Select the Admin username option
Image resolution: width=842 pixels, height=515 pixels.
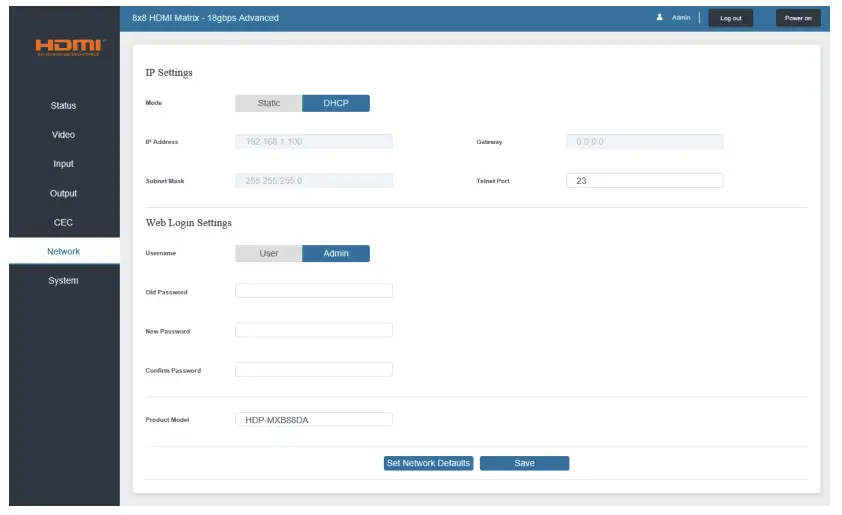pyautogui.click(x=336, y=253)
